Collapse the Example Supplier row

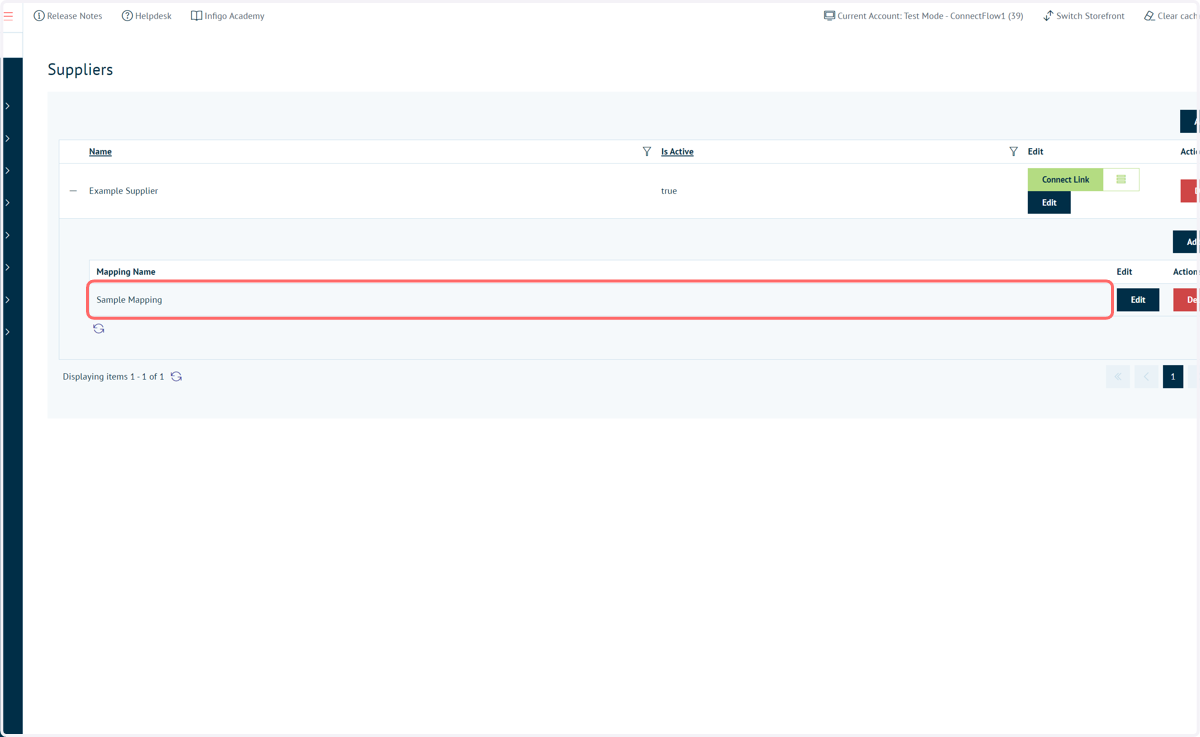[x=73, y=191]
